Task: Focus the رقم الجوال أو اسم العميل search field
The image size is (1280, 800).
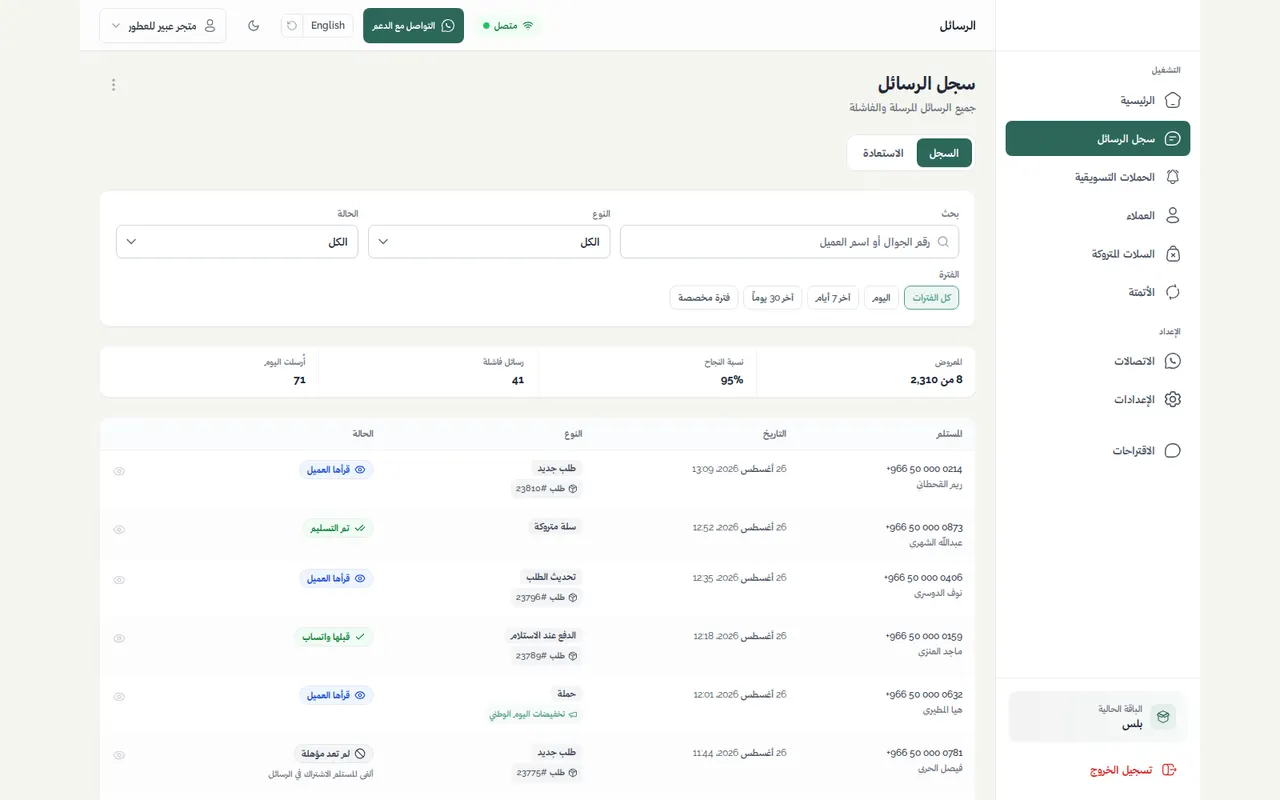Action: 789,242
